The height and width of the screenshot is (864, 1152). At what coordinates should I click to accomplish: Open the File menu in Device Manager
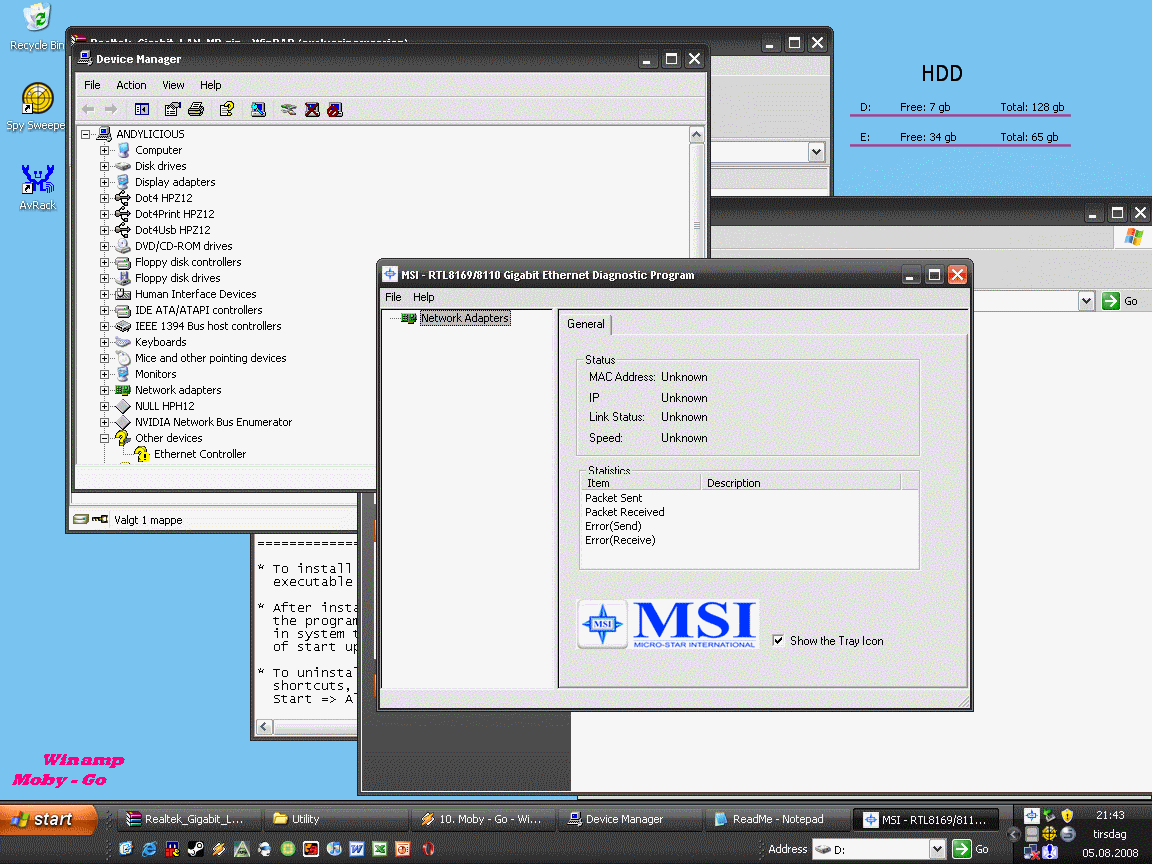click(x=92, y=85)
